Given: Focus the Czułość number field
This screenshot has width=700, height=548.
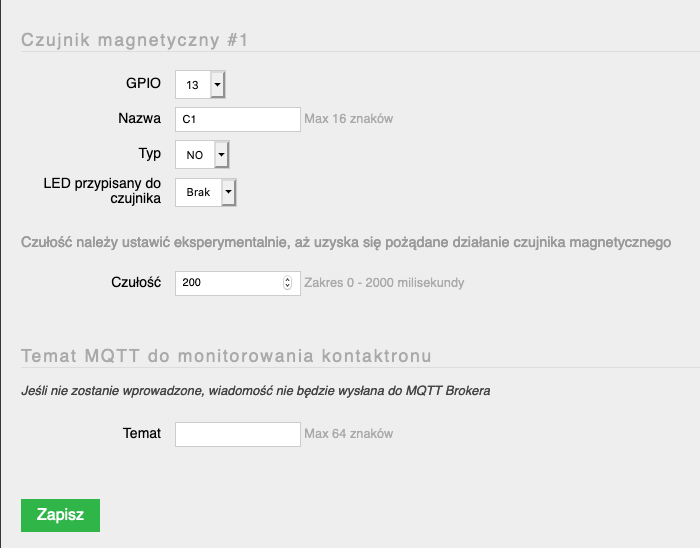Looking at the screenshot, I should click(x=238, y=283).
